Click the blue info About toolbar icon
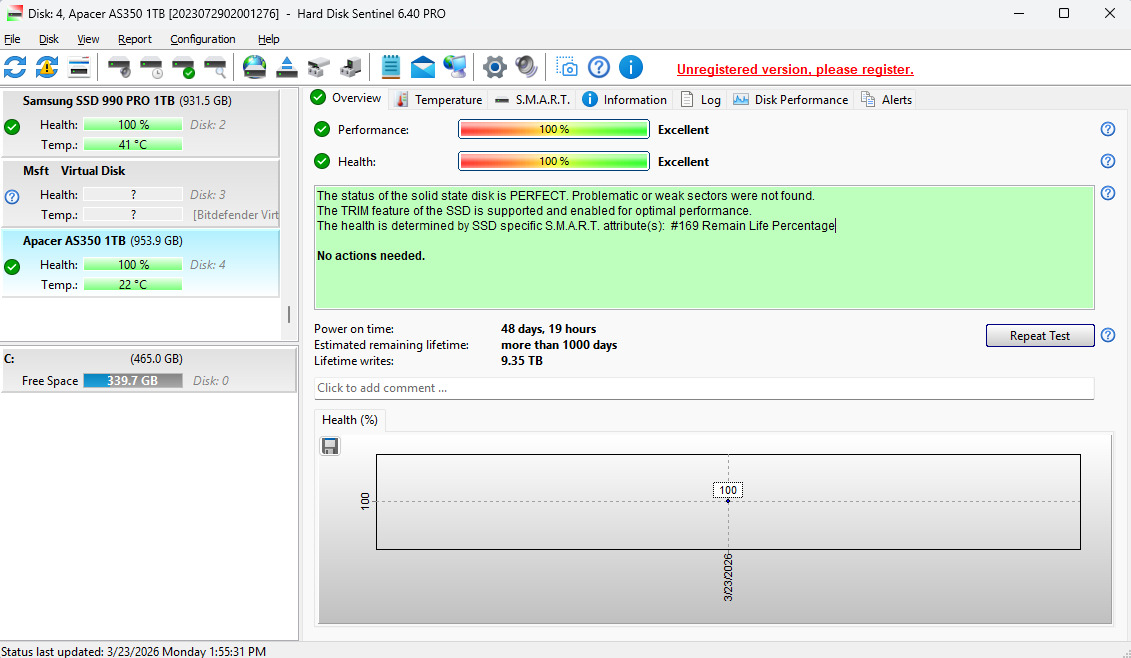The height and width of the screenshot is (658, 1131). click(x=630, y=67)
